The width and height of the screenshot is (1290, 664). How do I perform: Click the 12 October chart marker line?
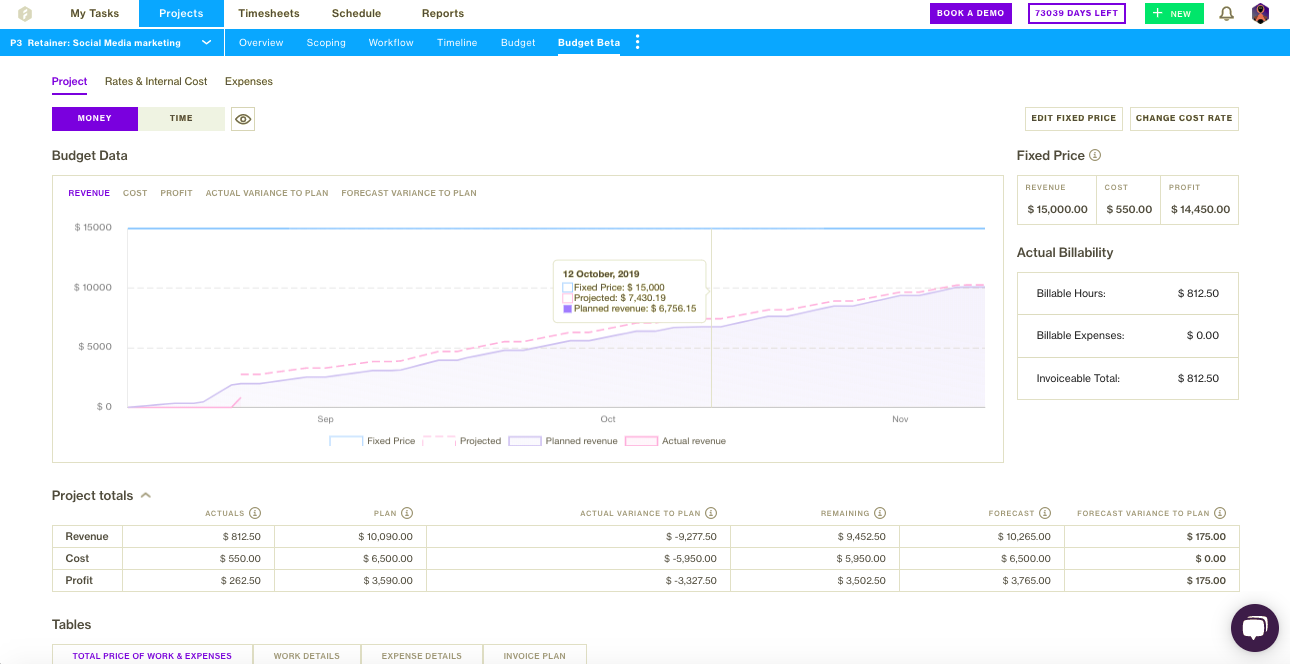(x=711, y=318)
